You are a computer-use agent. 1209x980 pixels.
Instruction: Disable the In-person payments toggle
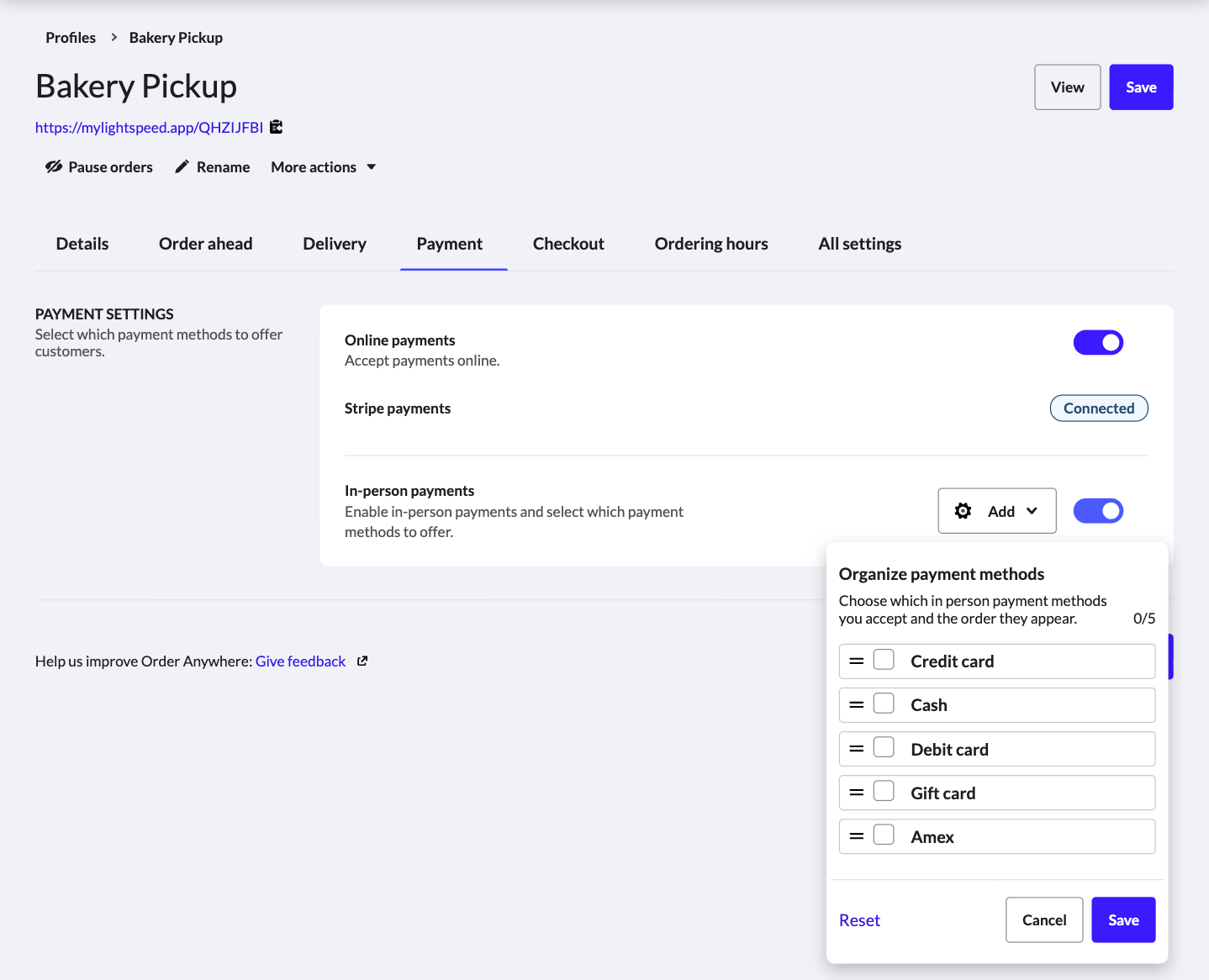click(x=1099, y=510)
